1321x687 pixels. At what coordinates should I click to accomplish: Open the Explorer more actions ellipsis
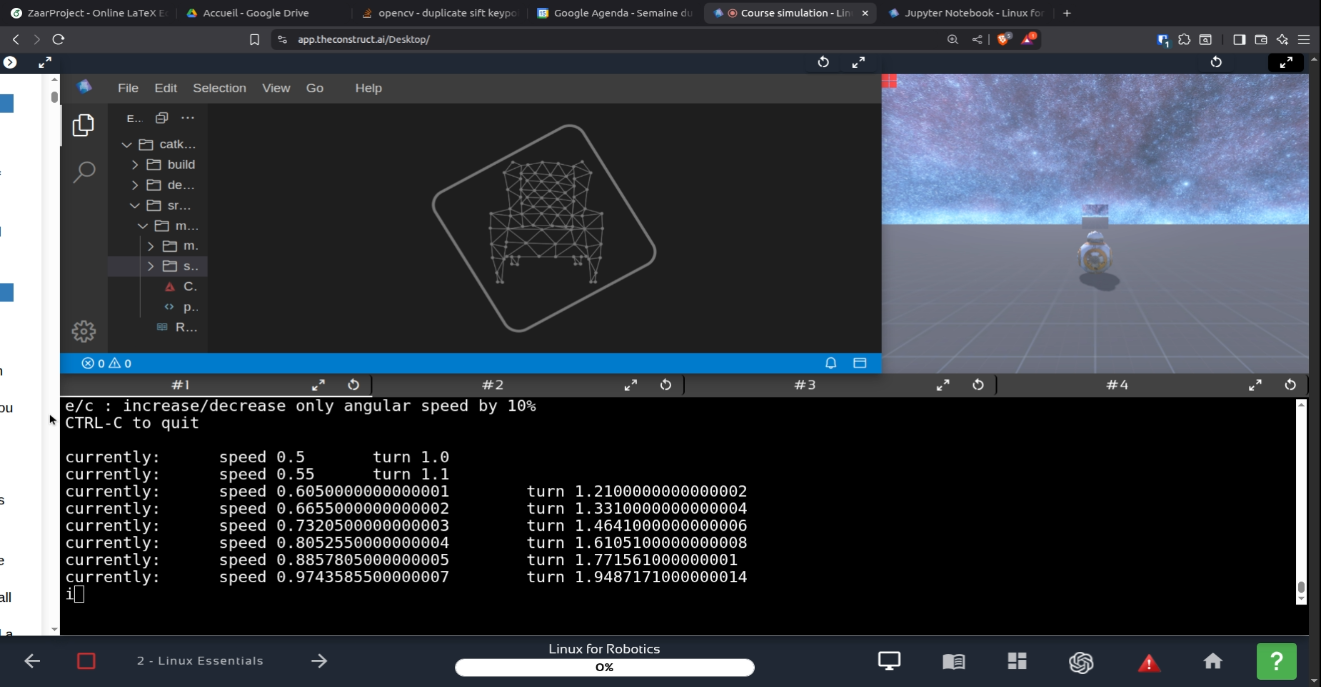(187, 118)
